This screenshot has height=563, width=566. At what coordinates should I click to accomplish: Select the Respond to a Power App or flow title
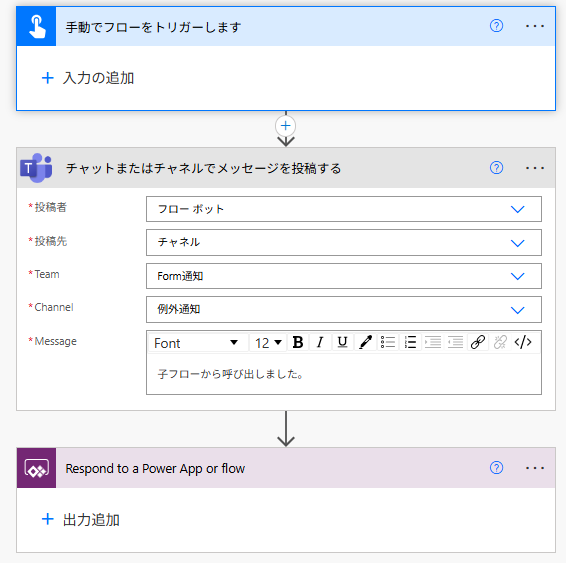[155, 468]
